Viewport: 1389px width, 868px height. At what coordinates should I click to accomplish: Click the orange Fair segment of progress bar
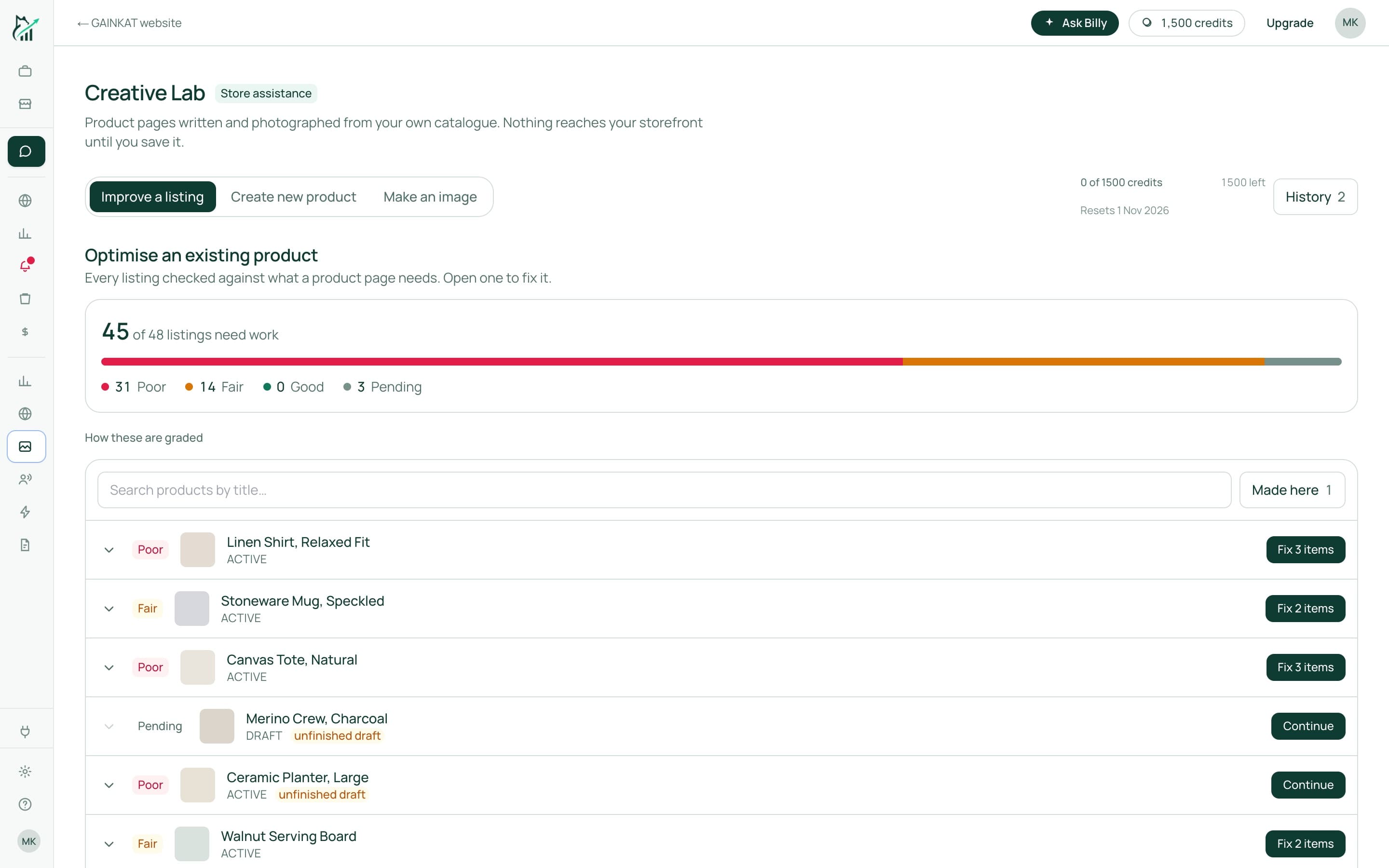pyautogui.click(x=1084, y=362)
